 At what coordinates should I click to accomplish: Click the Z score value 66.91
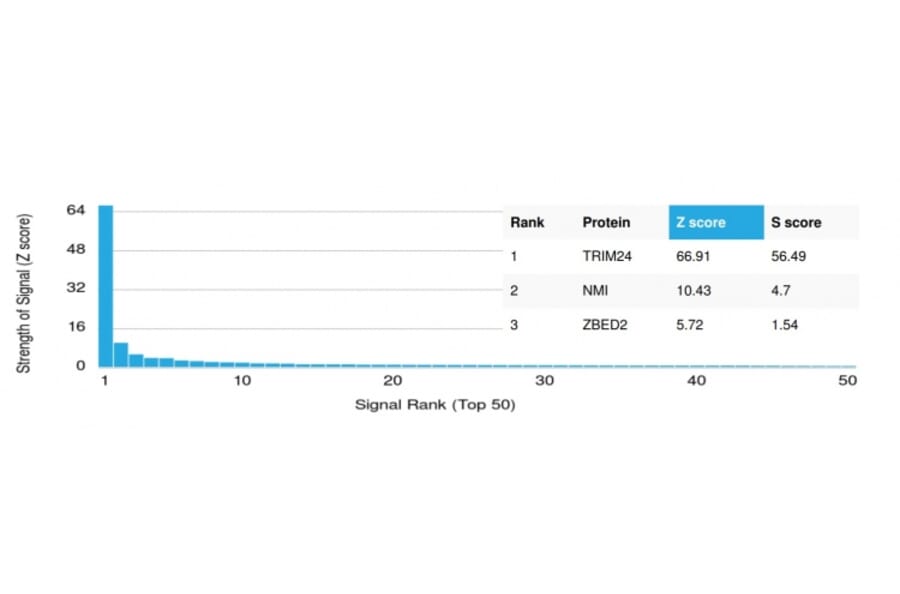[693, 256]
